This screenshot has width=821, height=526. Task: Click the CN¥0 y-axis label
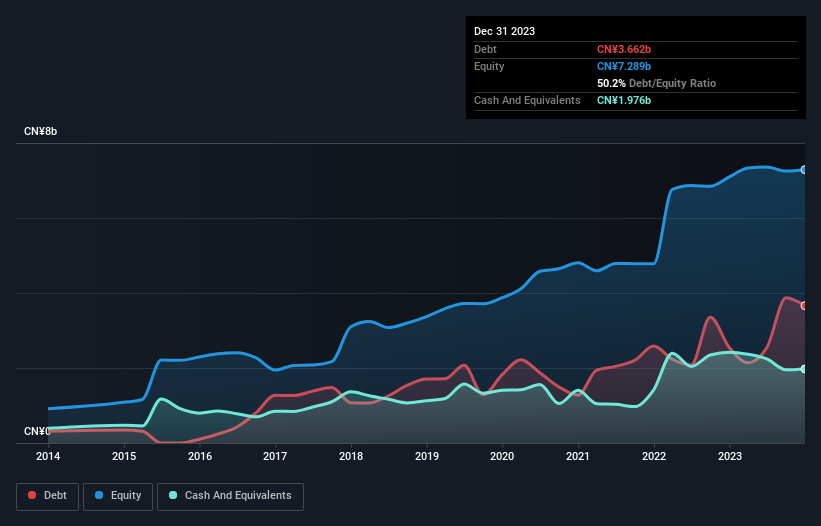[37, 431]
